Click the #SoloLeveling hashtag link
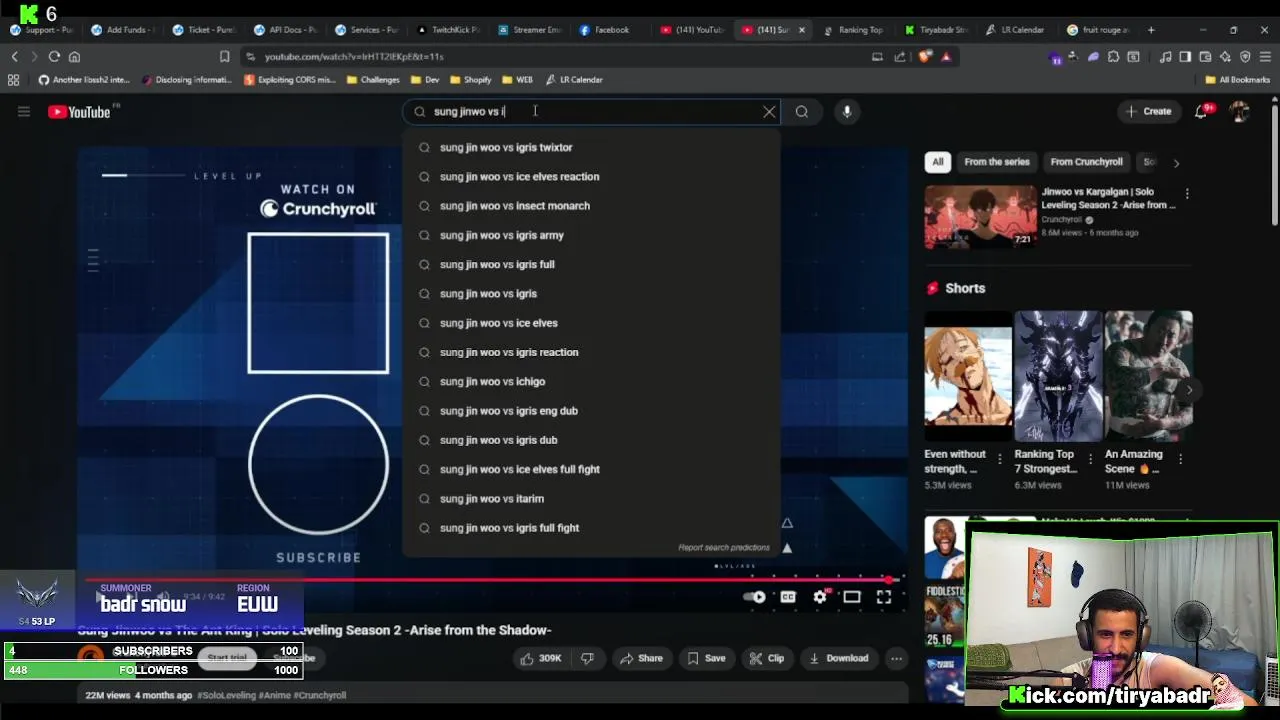Image resolution: width=1280 pixels, height=720 pixels. coord(226,696)
